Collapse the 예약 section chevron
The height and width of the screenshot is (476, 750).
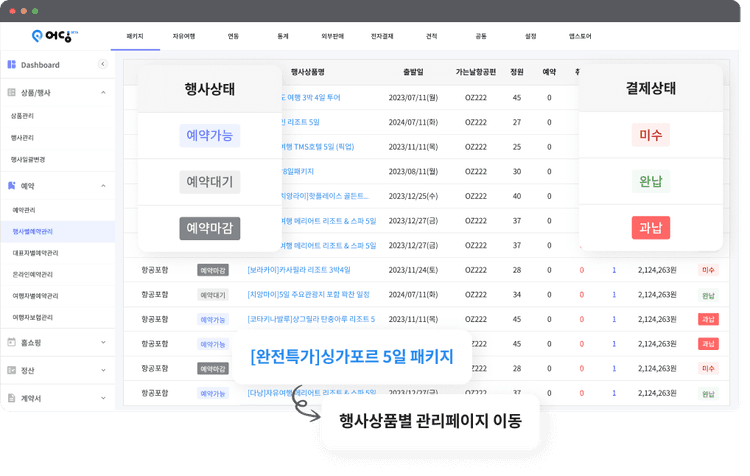(103, 186)
